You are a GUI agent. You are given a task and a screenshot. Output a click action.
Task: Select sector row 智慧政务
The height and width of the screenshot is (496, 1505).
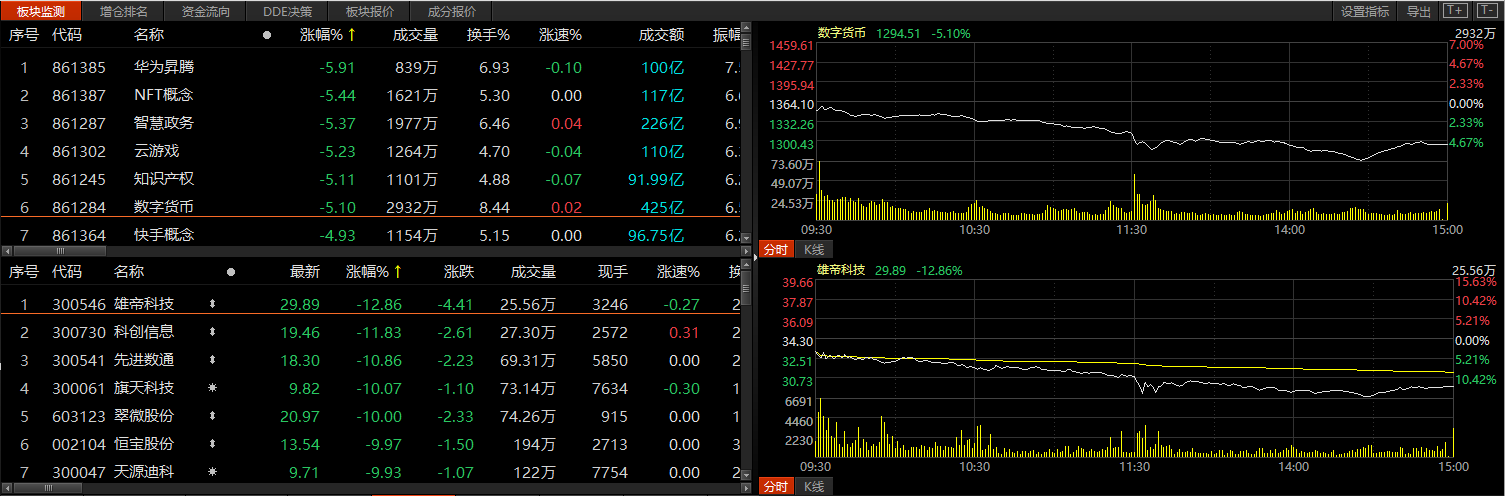[x=370, y=124]
